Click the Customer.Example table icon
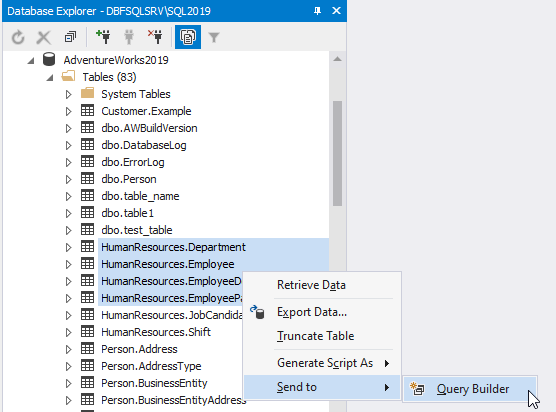This screenshot has width=556, height=412. (87, 111)
